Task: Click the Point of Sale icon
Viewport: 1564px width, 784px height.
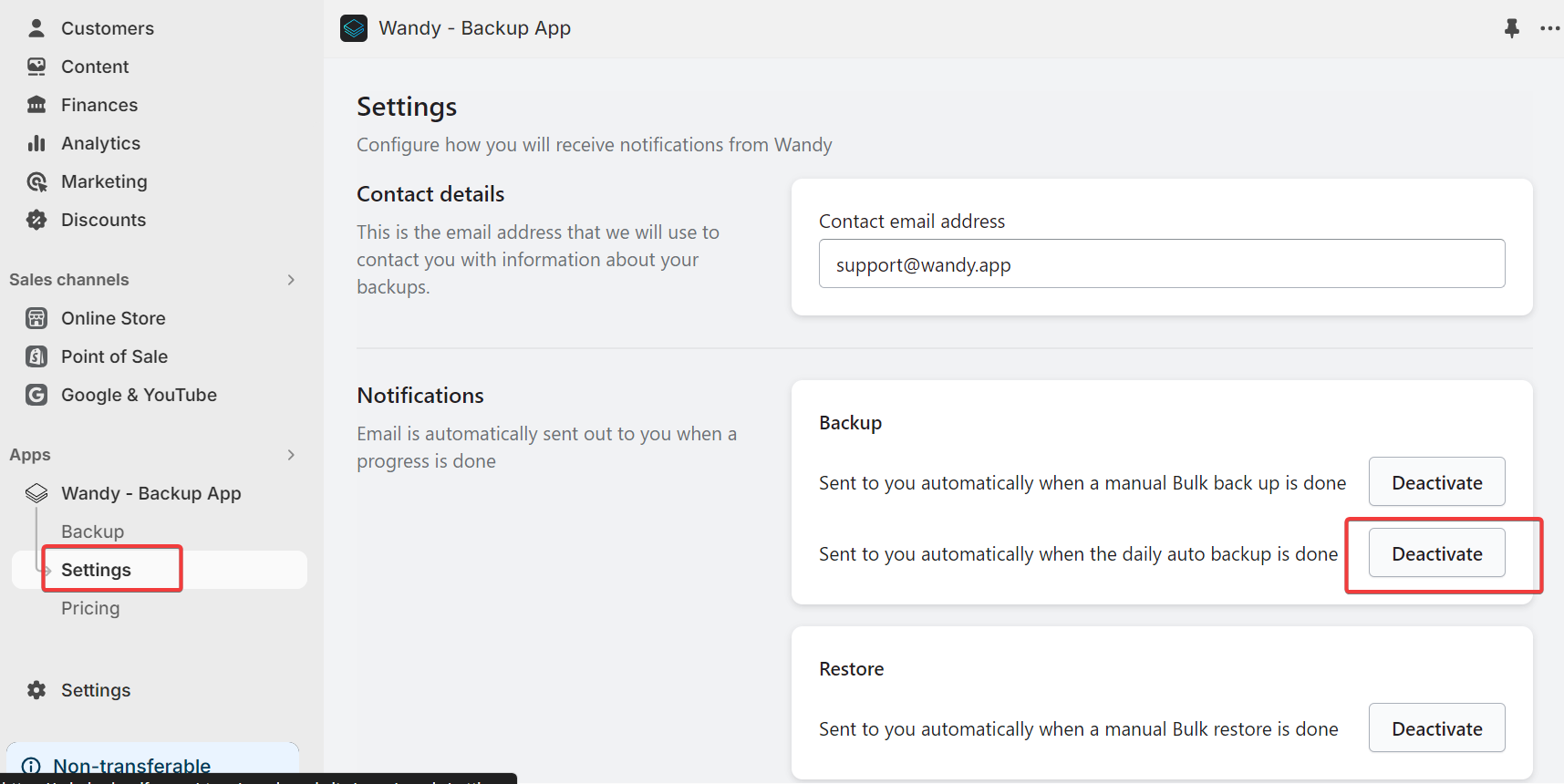Action: [x=36, y=356]
